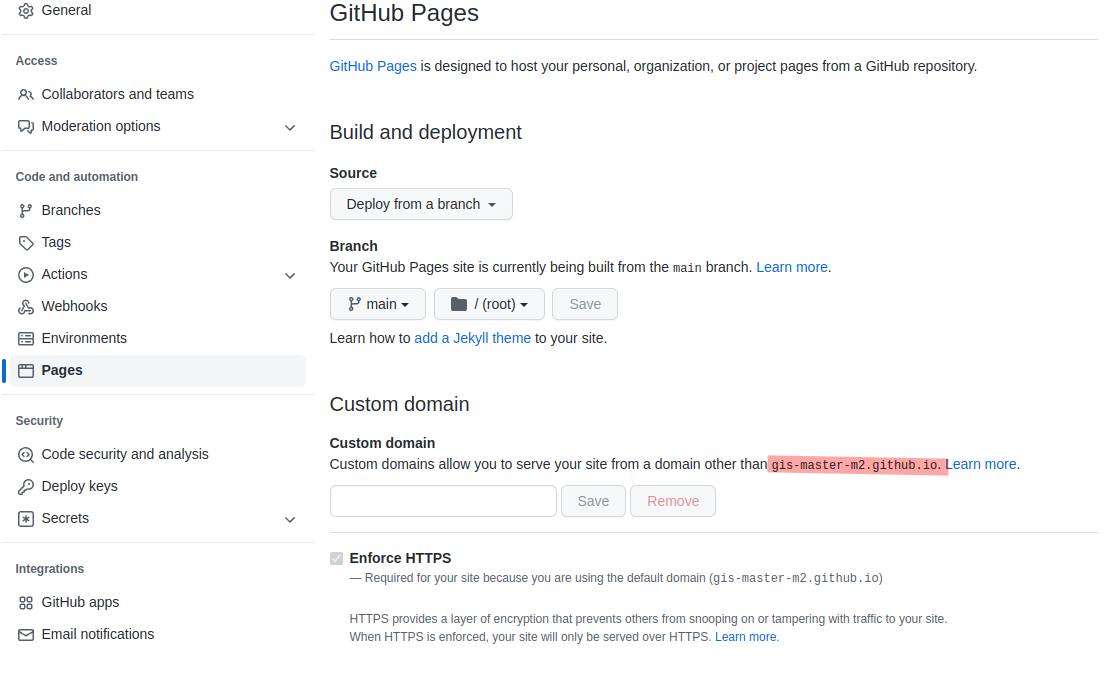Click the Build and deployment heading
Image resolution: width=1110 pixels, height=689 pixels.
pyautogui.click(x=425, y=132)
